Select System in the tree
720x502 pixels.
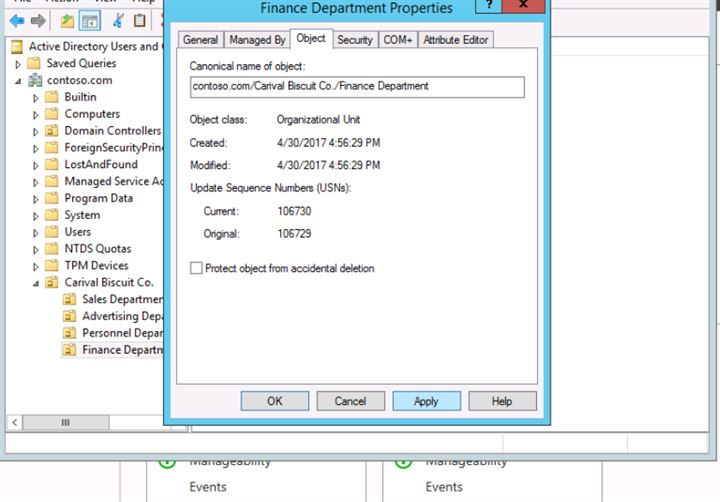point(82,215)
